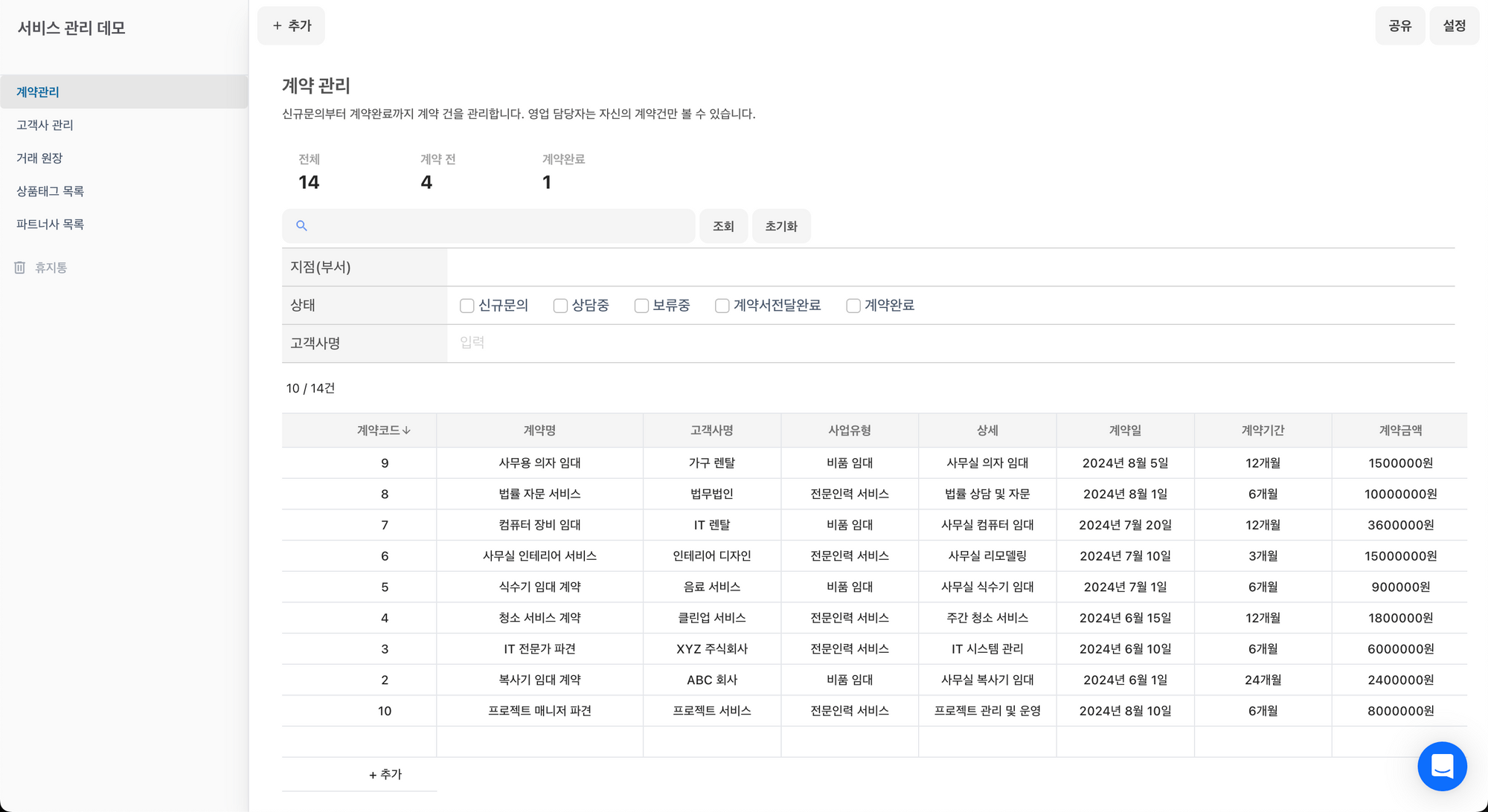The image size is (1488, 812).
Task: Click the 인테리어 디자인 customer cell
Action: point(712,556)
